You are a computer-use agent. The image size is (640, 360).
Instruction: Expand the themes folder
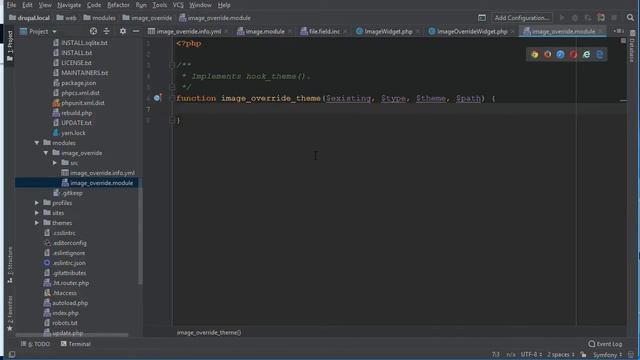click(37, 223)
